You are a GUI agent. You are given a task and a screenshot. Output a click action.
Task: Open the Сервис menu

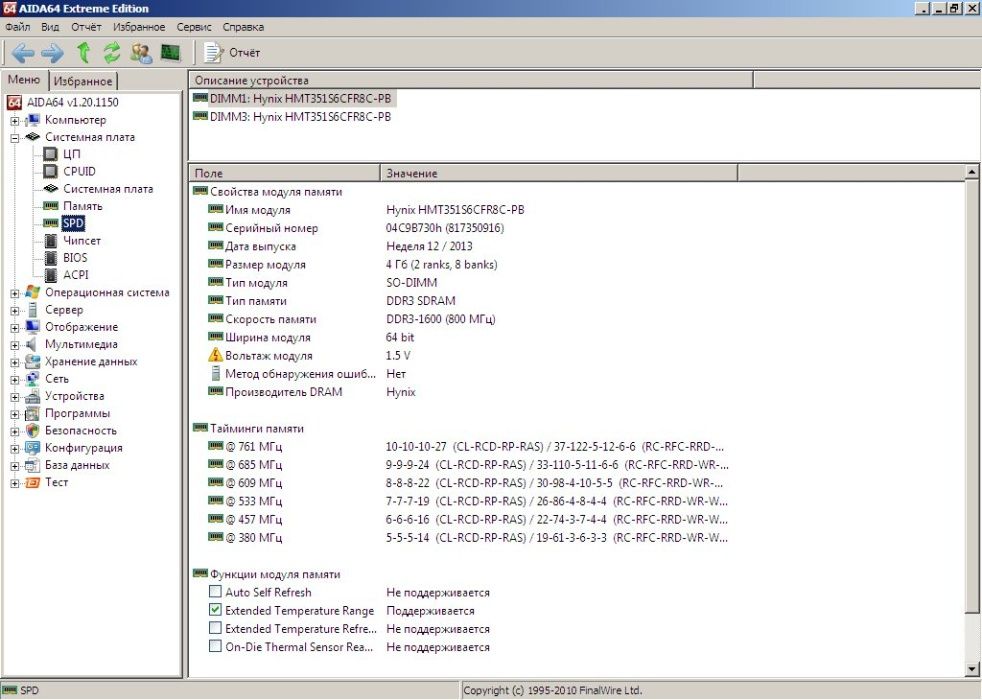[x=194, y=27]
